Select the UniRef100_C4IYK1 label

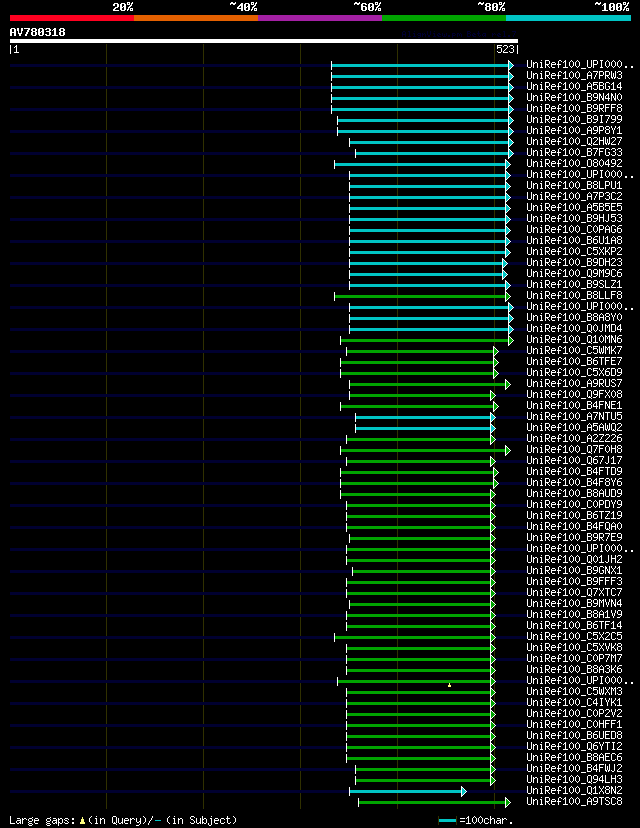click(574, 703)
